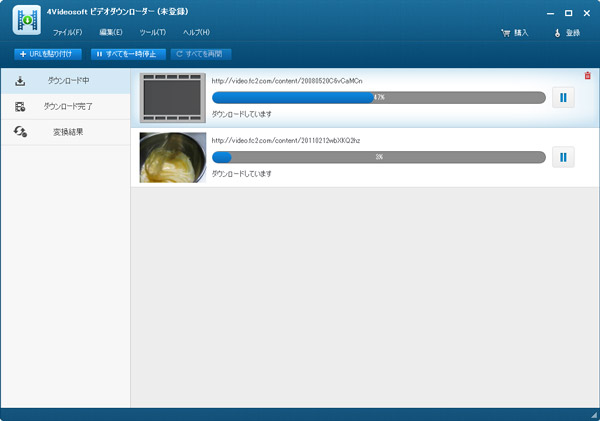The height and width of the screenshot is (421, 600).
Task: Open the ツール(T) menu
Action: pyautogui.click(x=153, y=33)
